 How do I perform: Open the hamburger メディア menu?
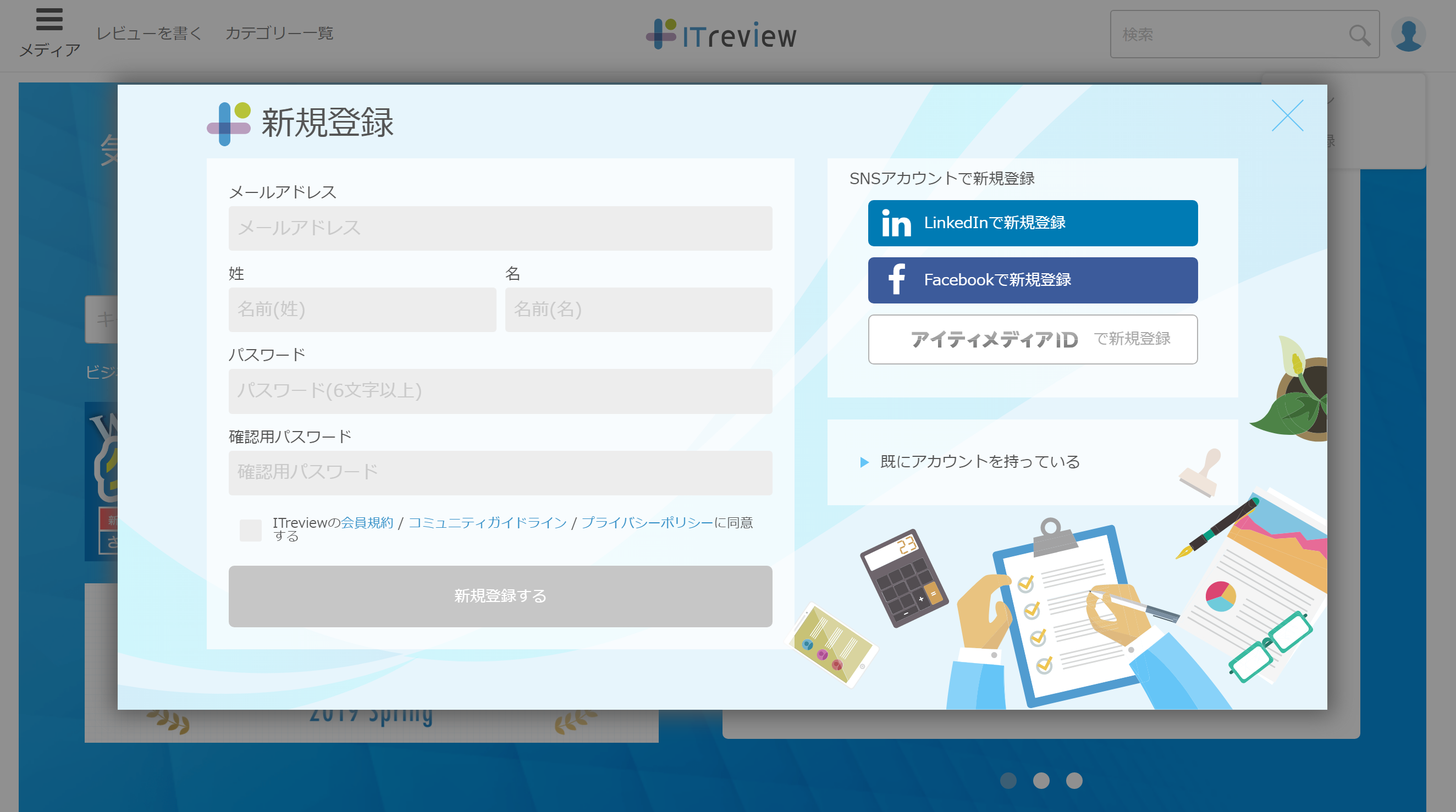click(49, 33)
